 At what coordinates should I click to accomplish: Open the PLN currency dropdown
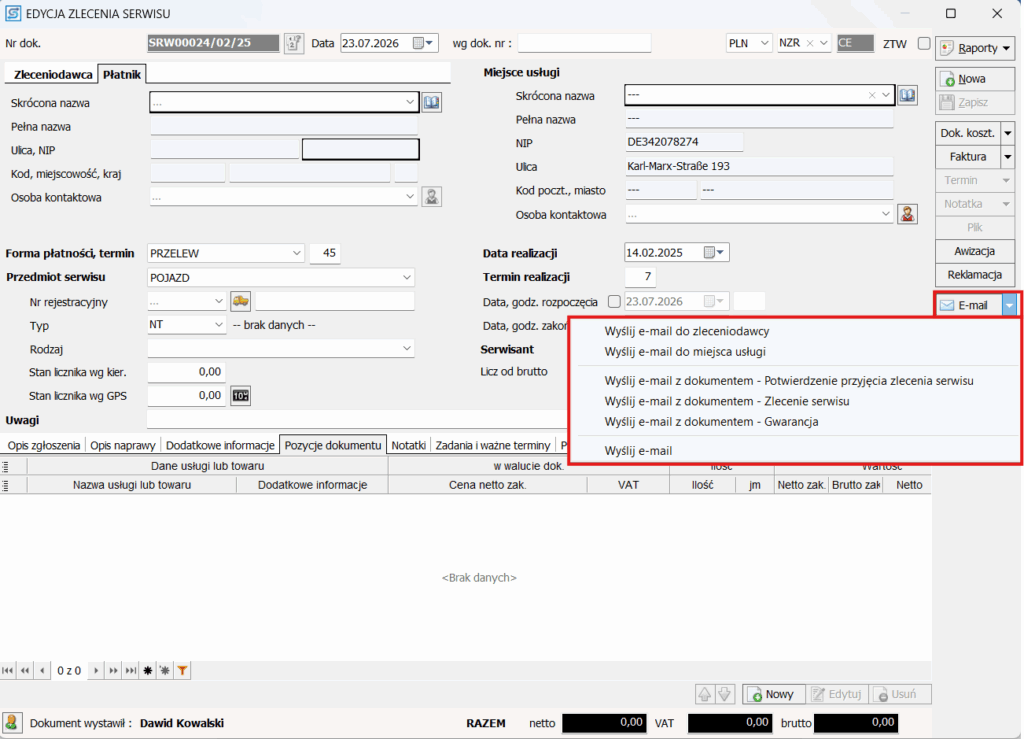(x=765, y=43)
